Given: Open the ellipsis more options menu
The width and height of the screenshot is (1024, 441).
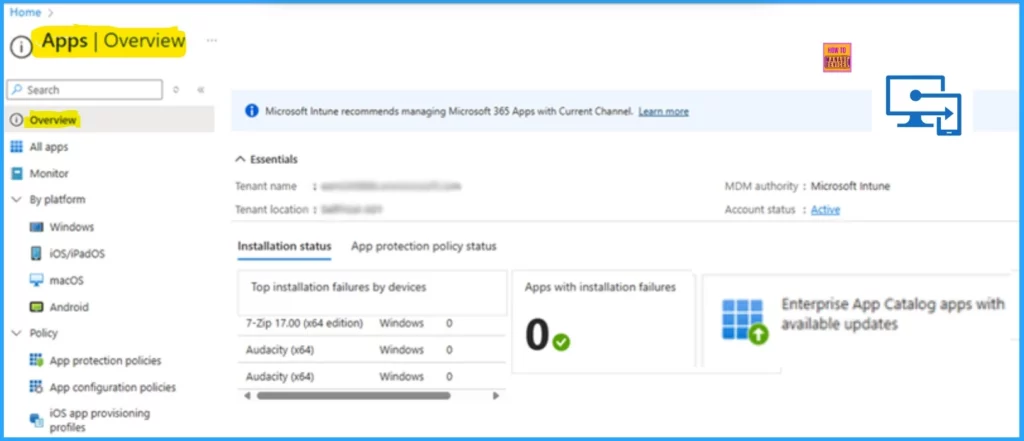Looking at the screenshot, I should coord(212,41).
